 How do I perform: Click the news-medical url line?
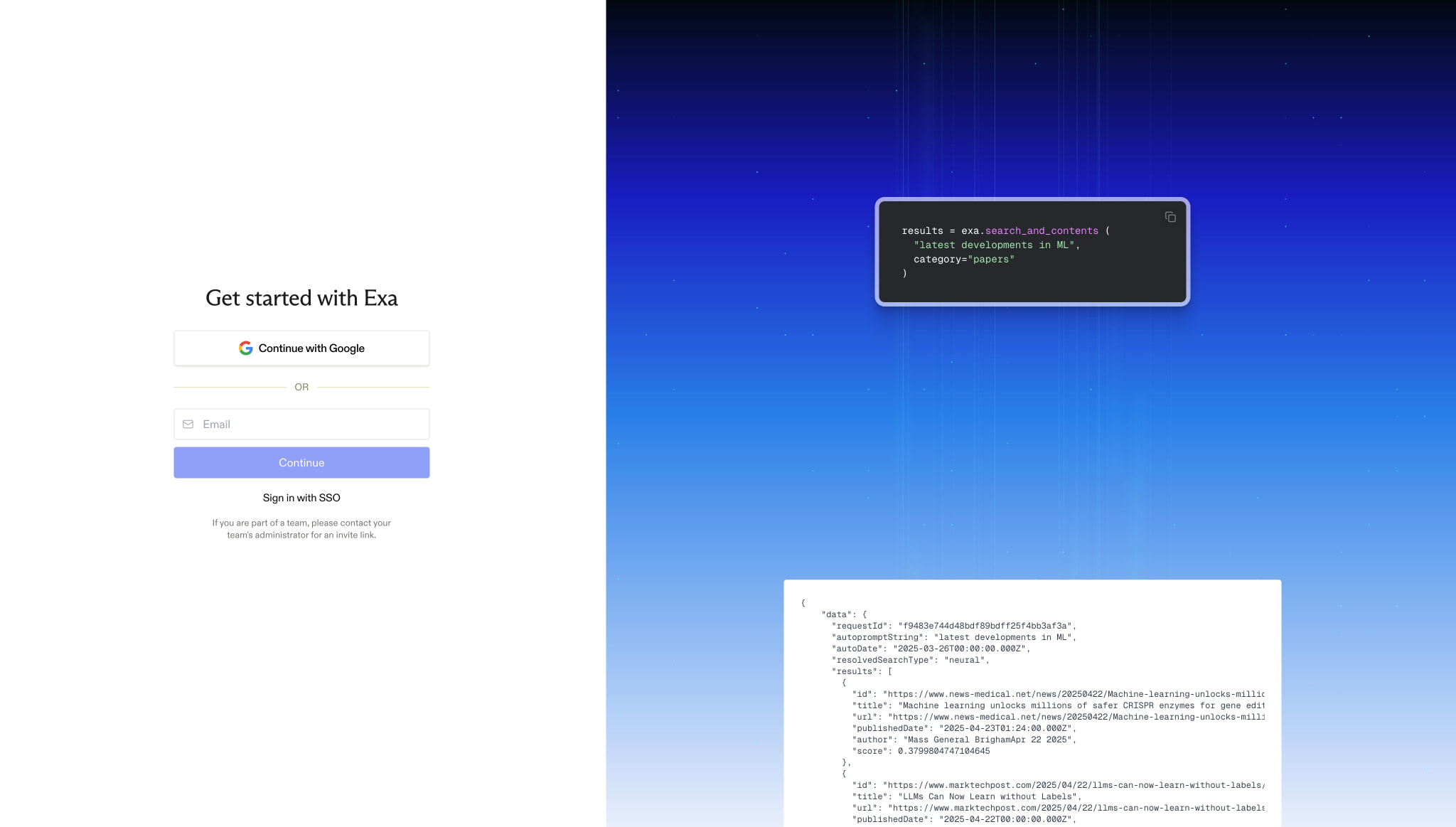1059,717
